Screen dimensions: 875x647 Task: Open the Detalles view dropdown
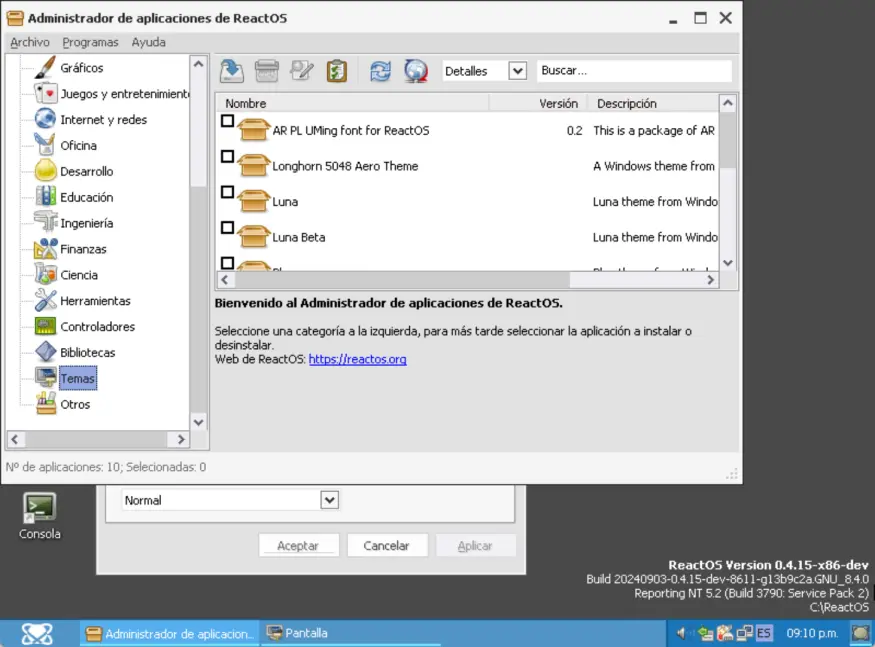click(x=517, y=71)
